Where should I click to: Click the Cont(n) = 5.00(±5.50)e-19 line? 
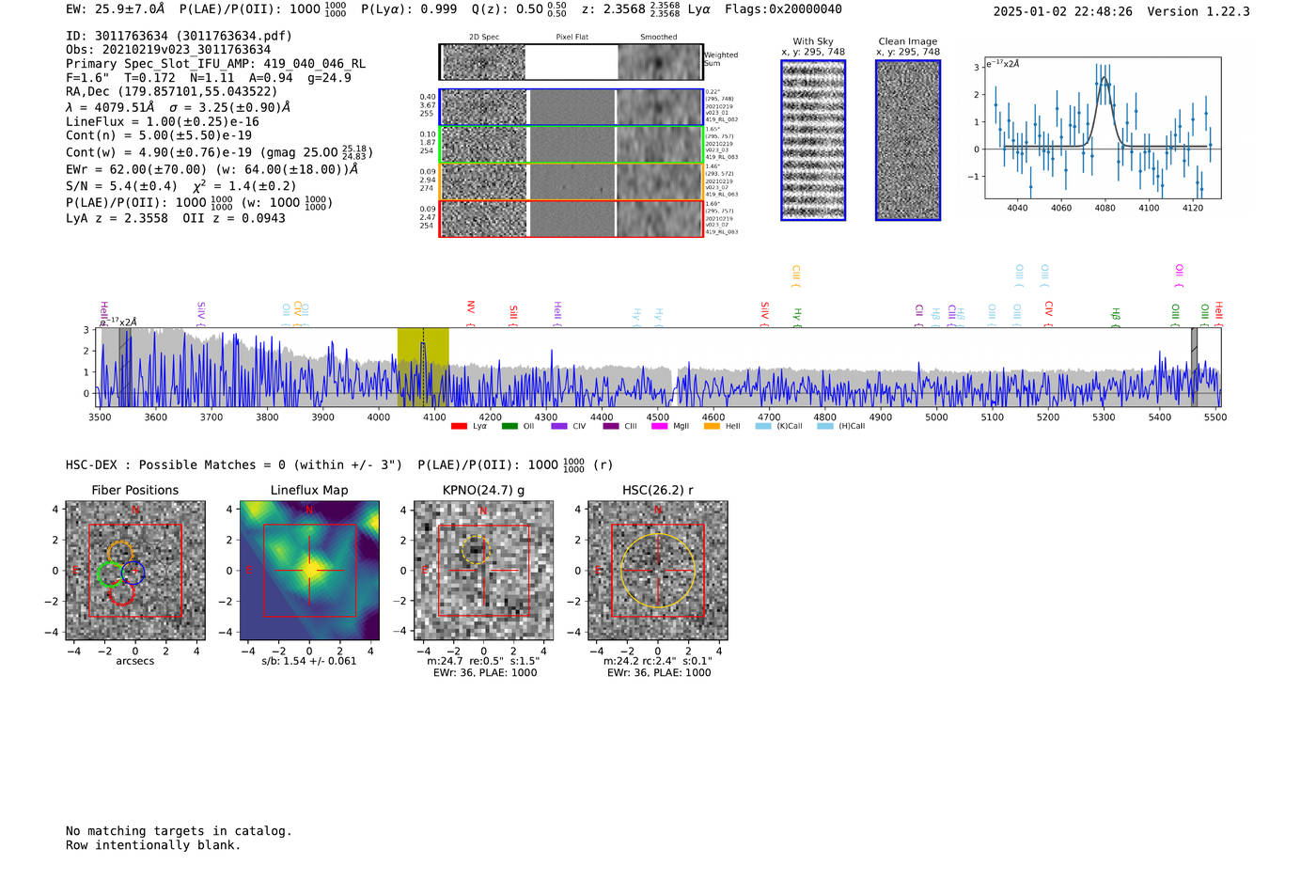point(159,135)
